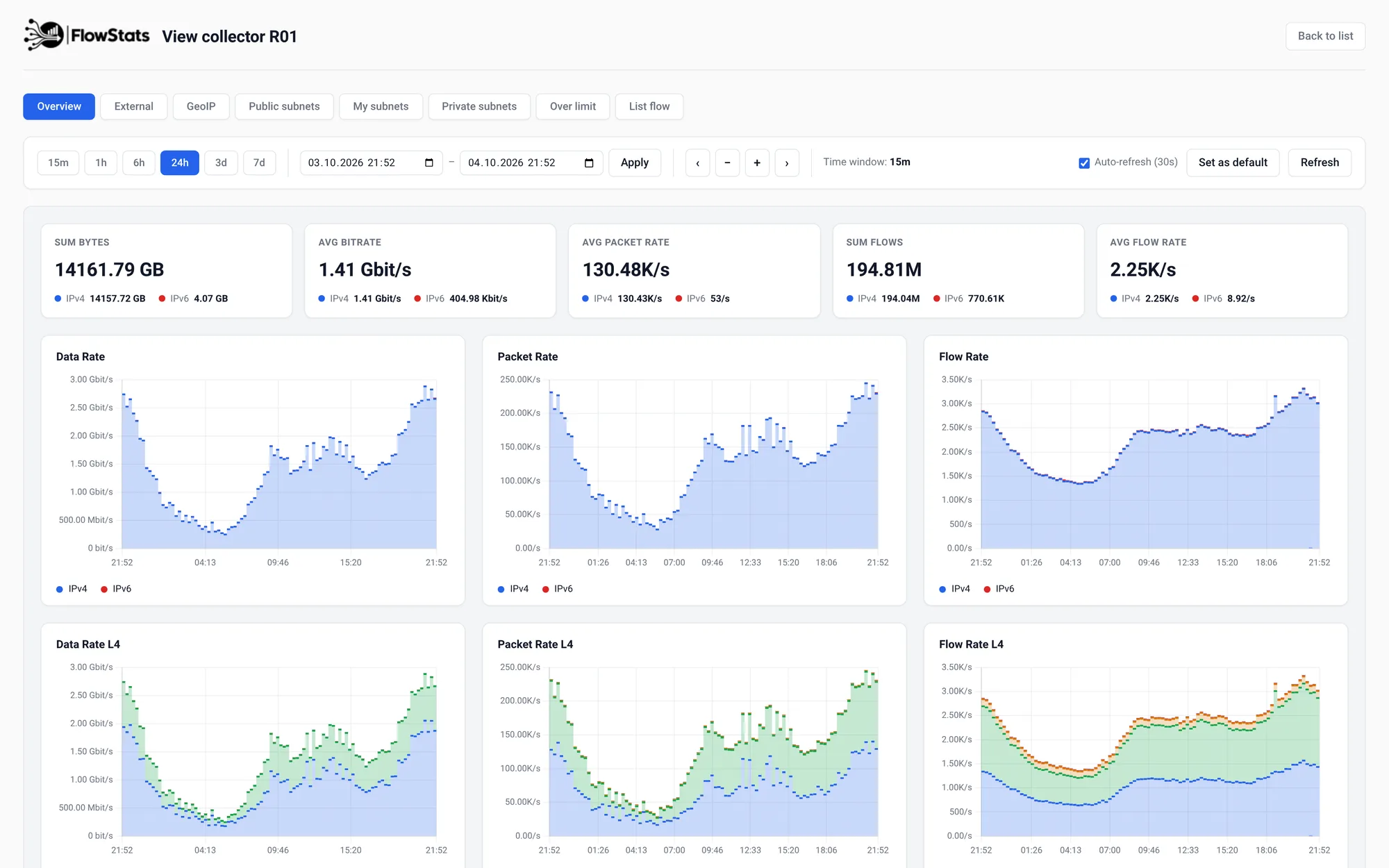
Task: Shift time range forward with right arrow
Action: point(787,162)
